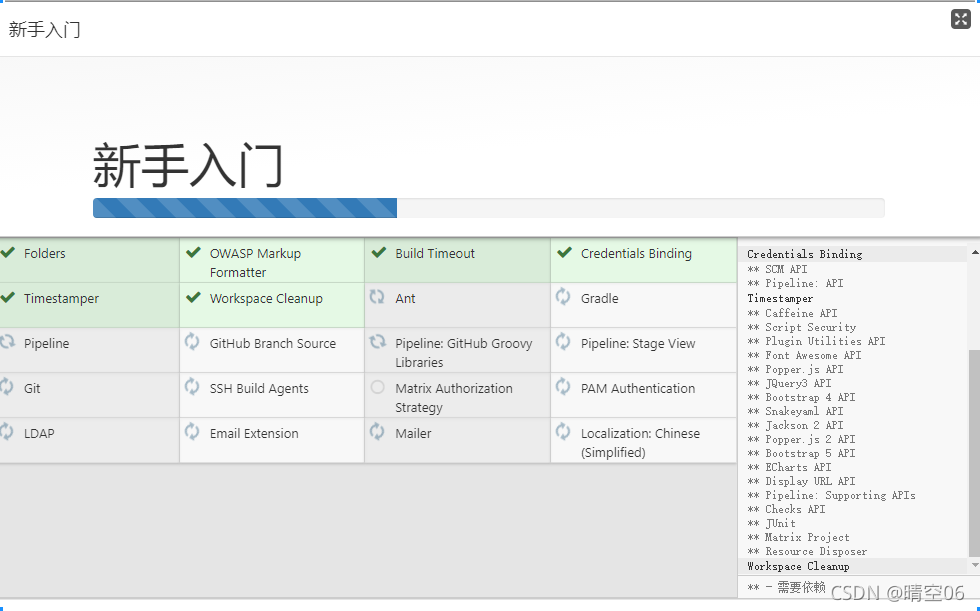Click the Mailer plugin name
This screenshot has height=611, width=980.
click(413, 434)
